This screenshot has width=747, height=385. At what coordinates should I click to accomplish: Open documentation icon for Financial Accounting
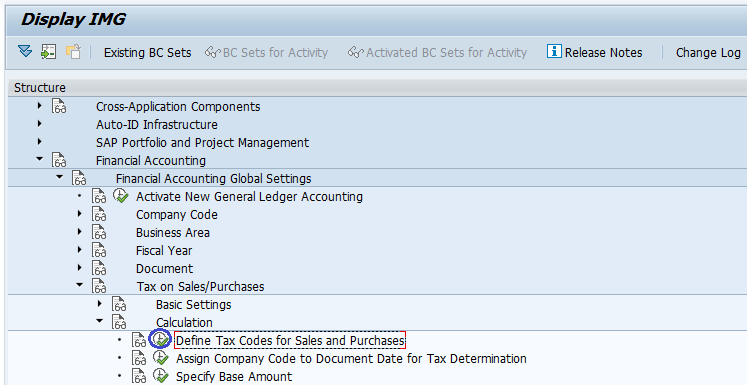59,161
